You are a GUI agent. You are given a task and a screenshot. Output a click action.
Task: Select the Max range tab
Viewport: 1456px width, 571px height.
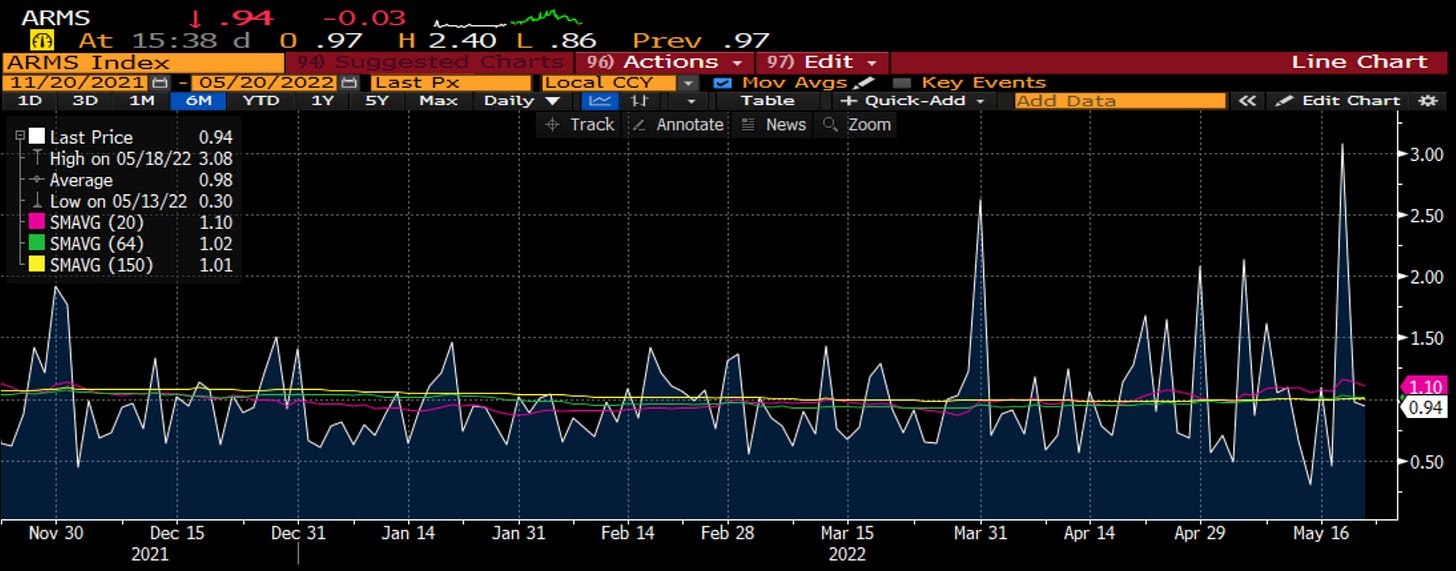[x=438, y=100]
